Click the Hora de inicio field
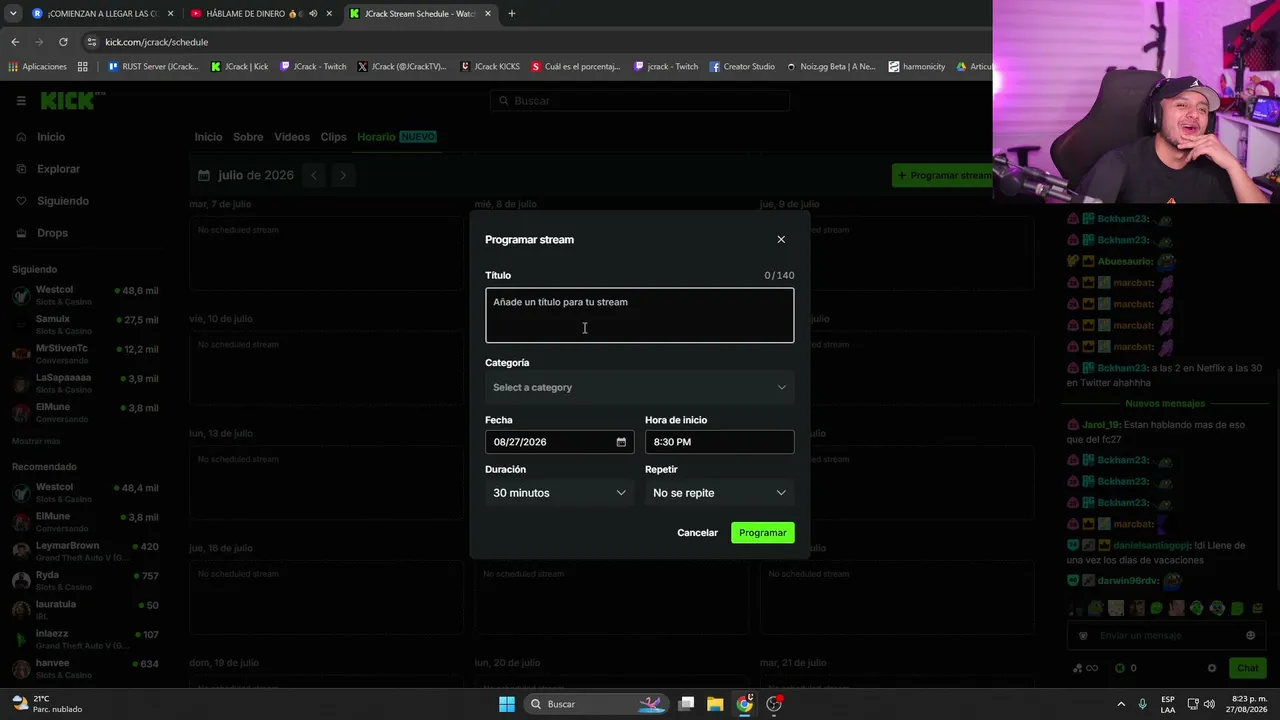 720,442
